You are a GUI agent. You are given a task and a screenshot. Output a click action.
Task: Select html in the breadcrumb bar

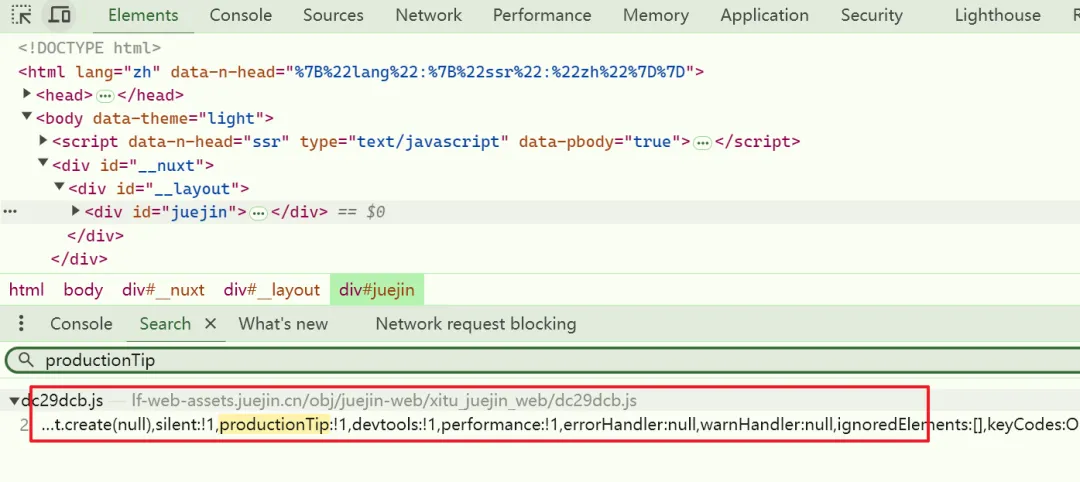26,290
